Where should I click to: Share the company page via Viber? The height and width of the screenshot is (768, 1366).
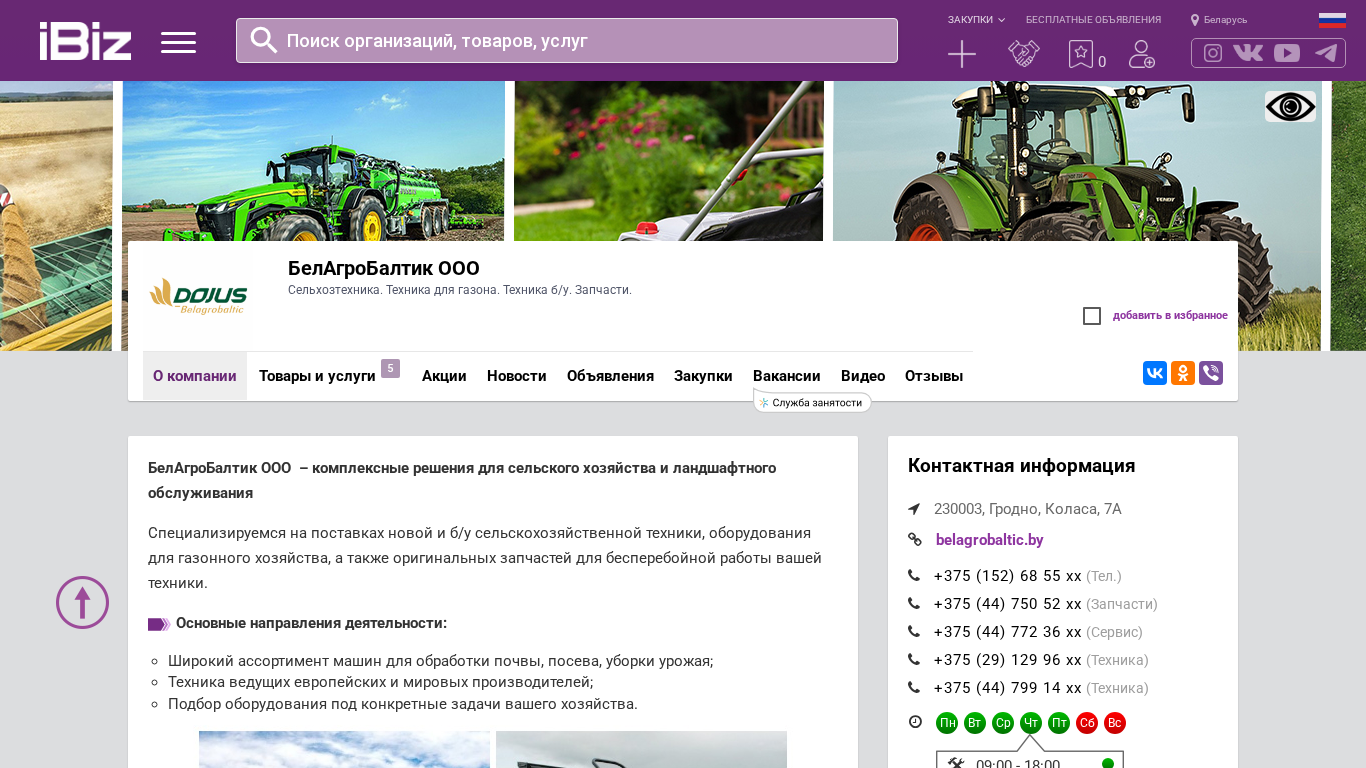point(1211,373)
